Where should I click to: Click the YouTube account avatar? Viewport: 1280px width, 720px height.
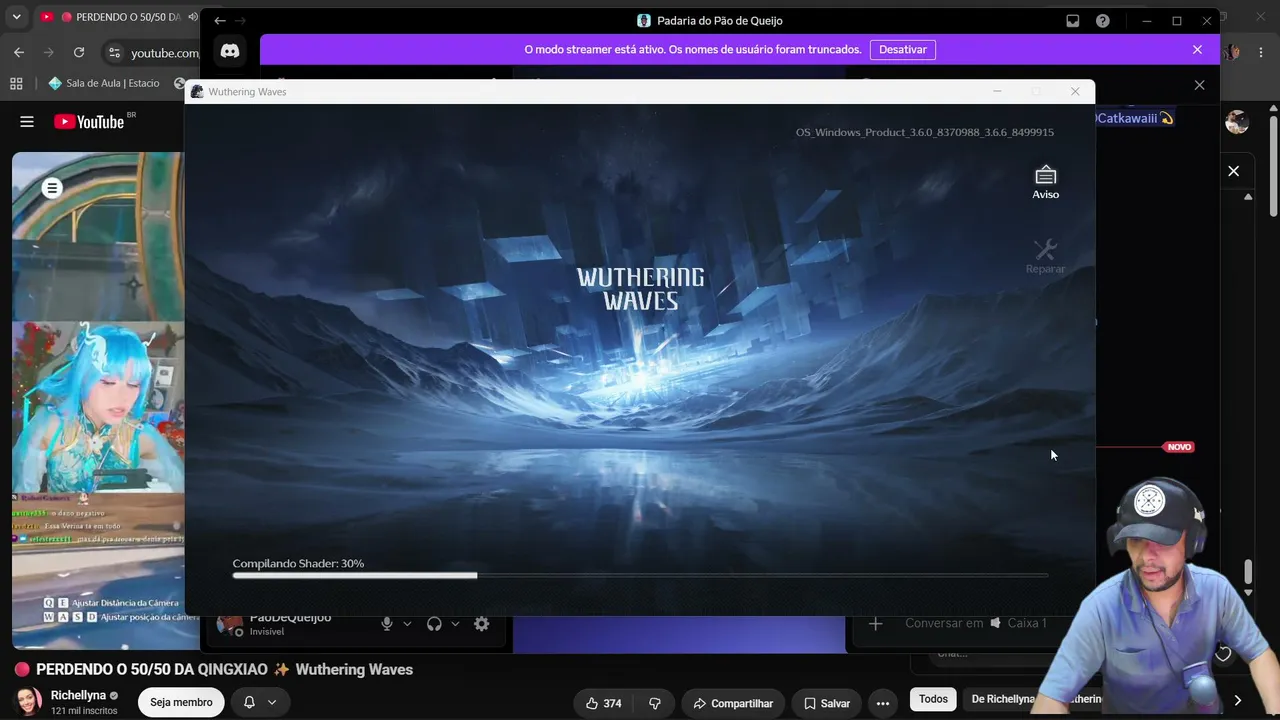[x=1237, y=122]
